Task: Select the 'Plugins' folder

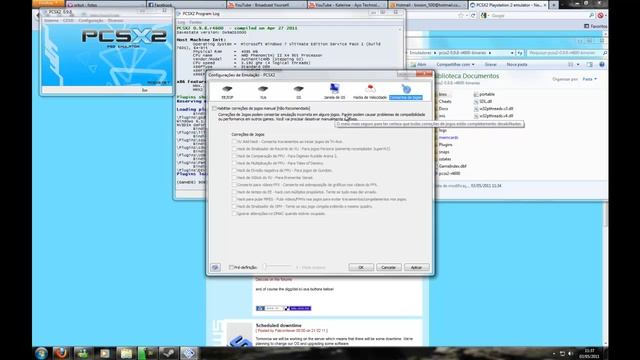Action: [x=445, y=145]
